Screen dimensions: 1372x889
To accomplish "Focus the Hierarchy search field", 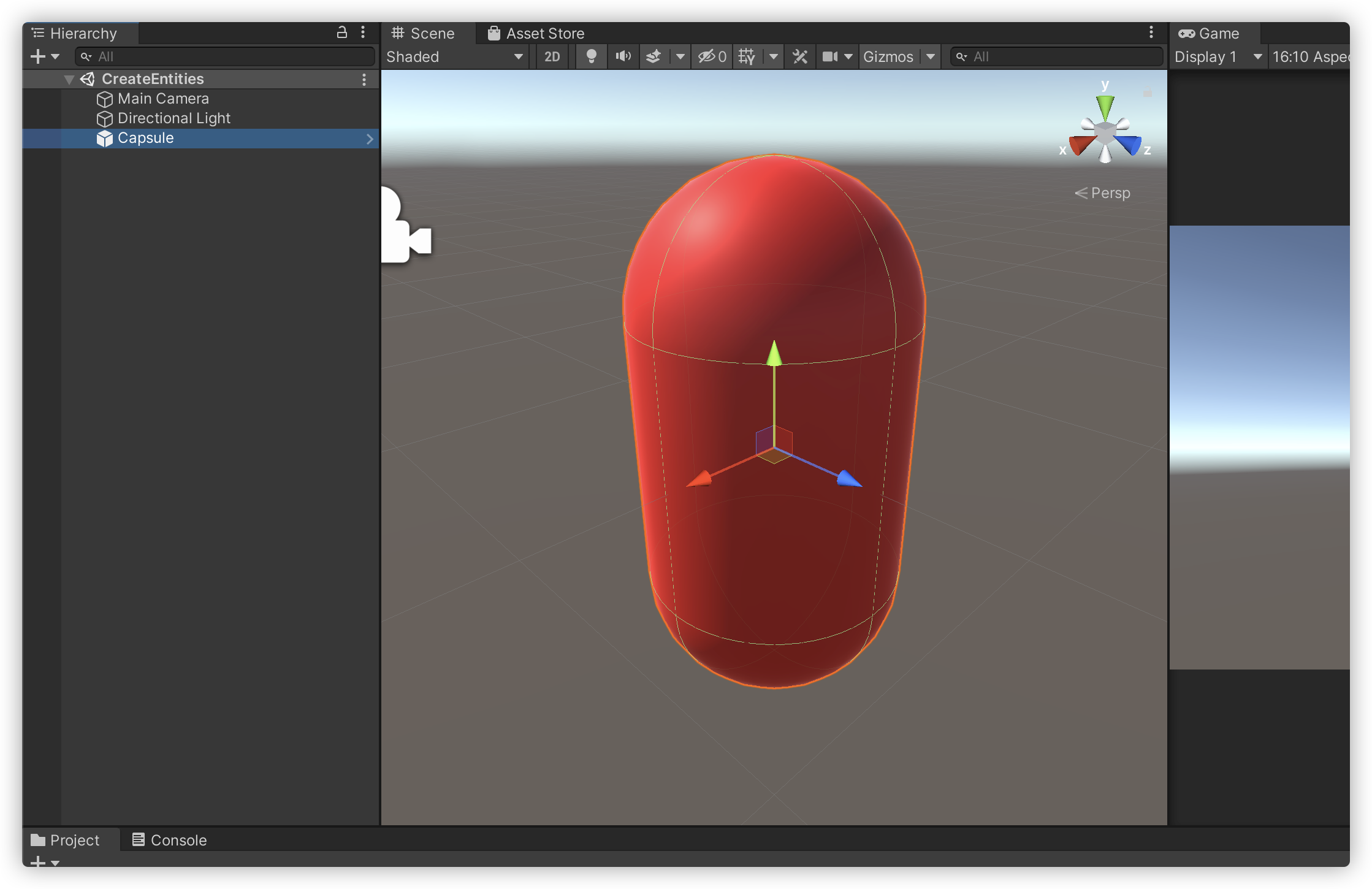I will pos(224,56).
